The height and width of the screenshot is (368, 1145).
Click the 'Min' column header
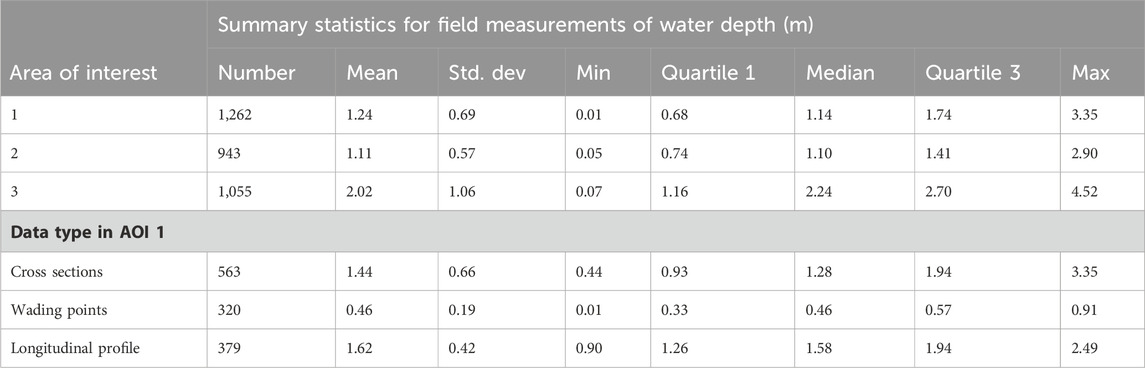click(x=592, y=73)
